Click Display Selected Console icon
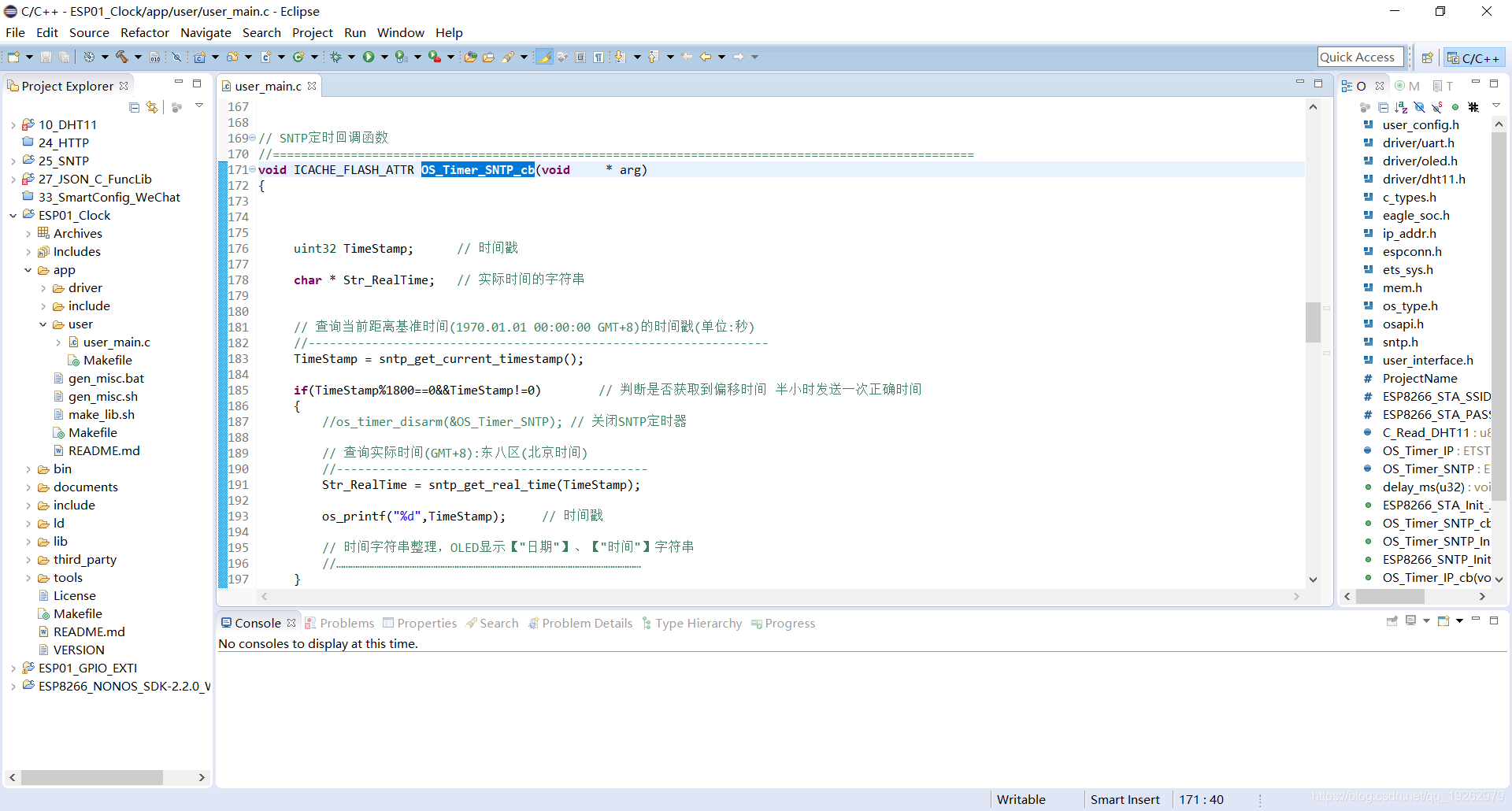 (x=1410, y=621)
